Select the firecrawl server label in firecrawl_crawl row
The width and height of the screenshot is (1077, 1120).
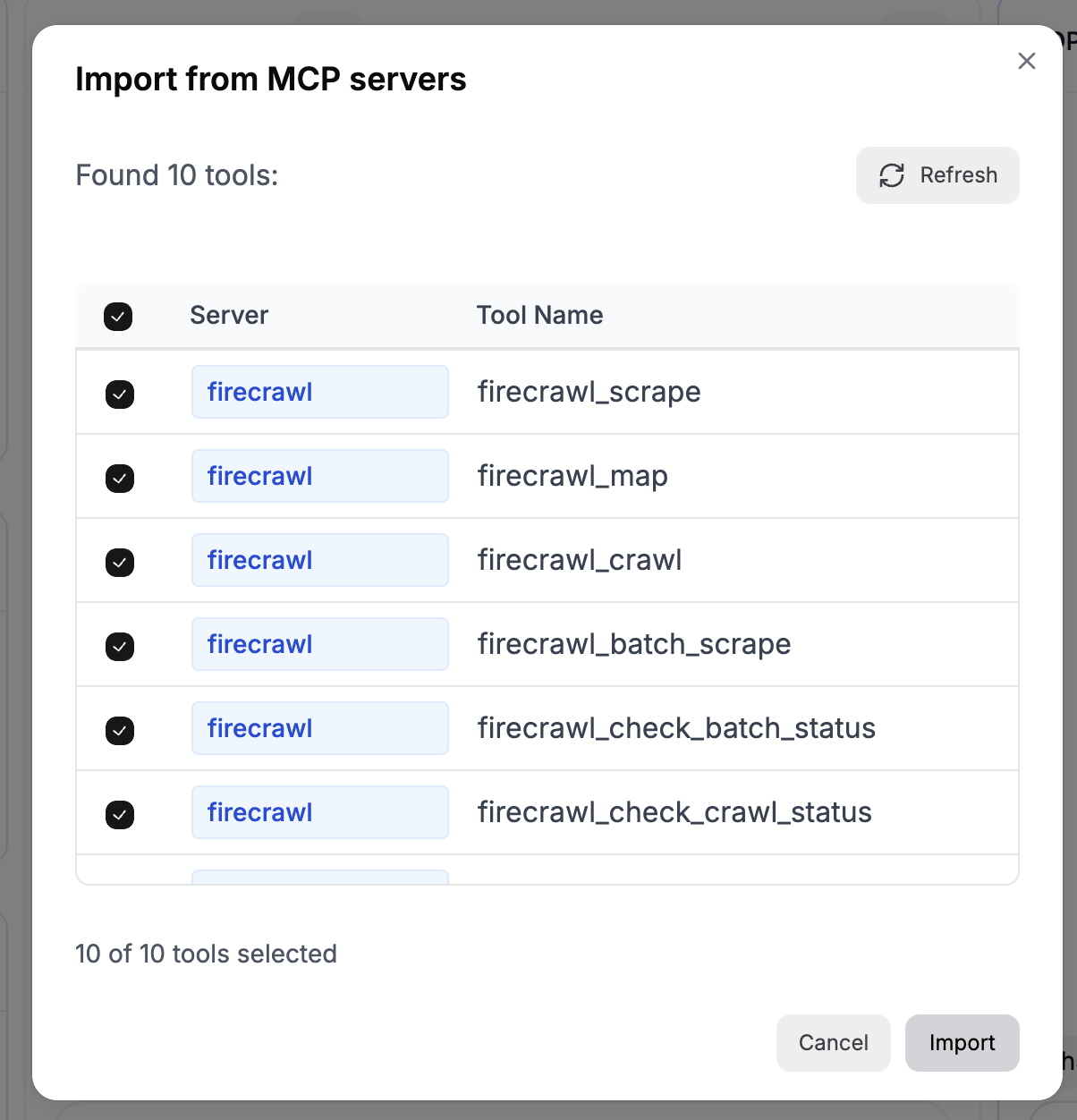coord(319,560)
